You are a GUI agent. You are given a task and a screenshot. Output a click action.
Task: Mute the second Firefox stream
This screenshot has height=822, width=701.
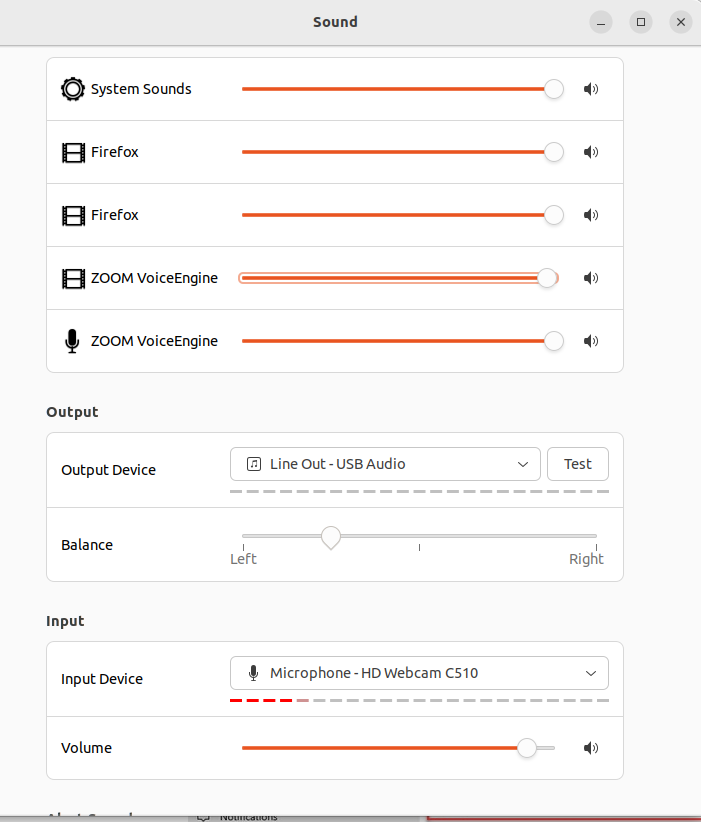click(x=591, y=215)
